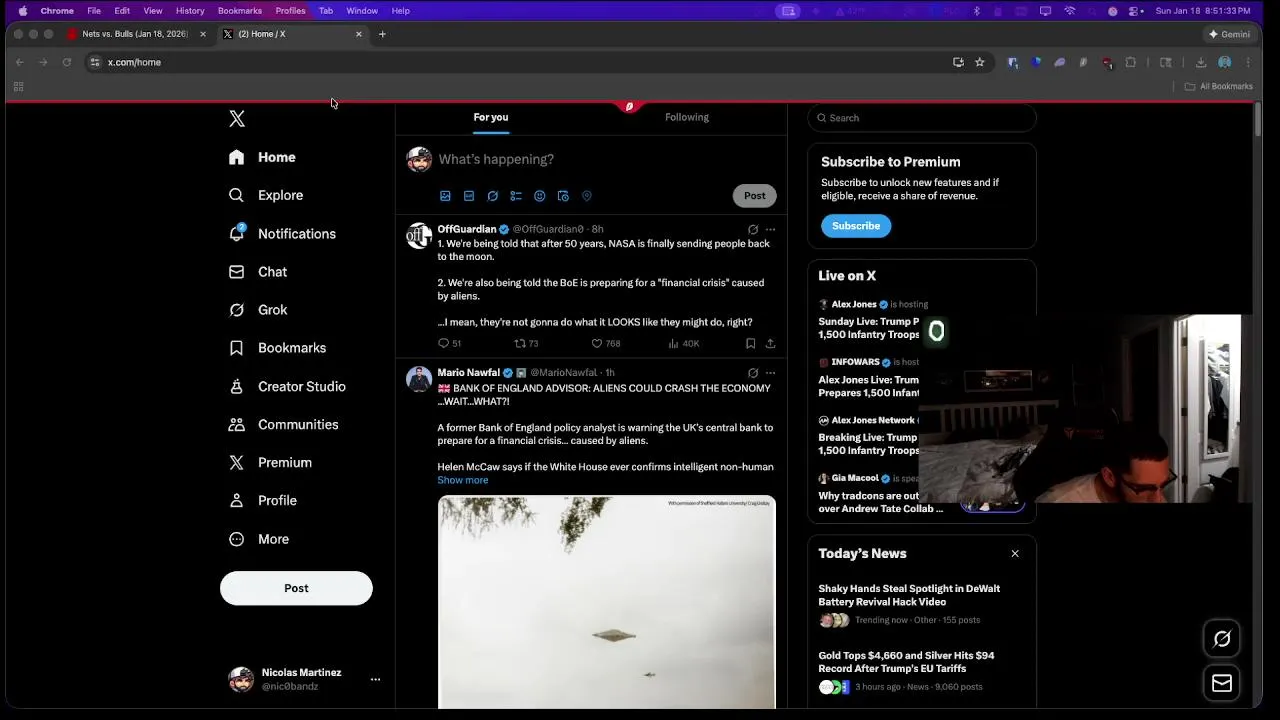Click the X Search field

click(922, 118)
